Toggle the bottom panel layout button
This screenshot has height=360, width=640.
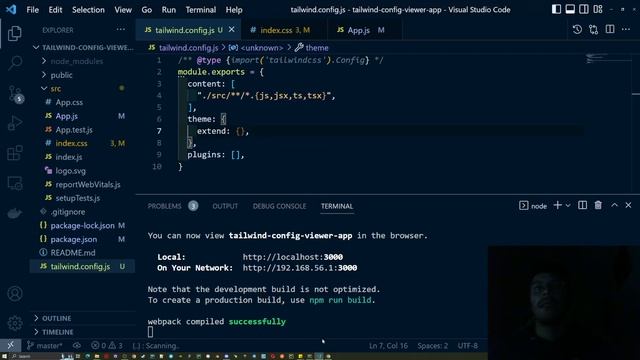pos(570,9)
